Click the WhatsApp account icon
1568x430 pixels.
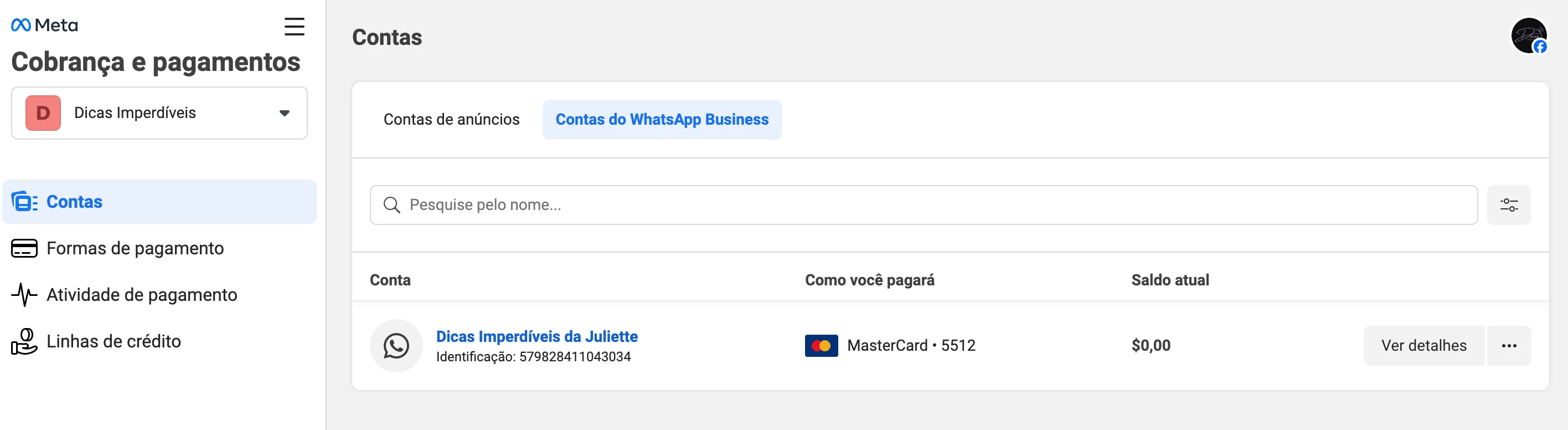click(396, 346)
